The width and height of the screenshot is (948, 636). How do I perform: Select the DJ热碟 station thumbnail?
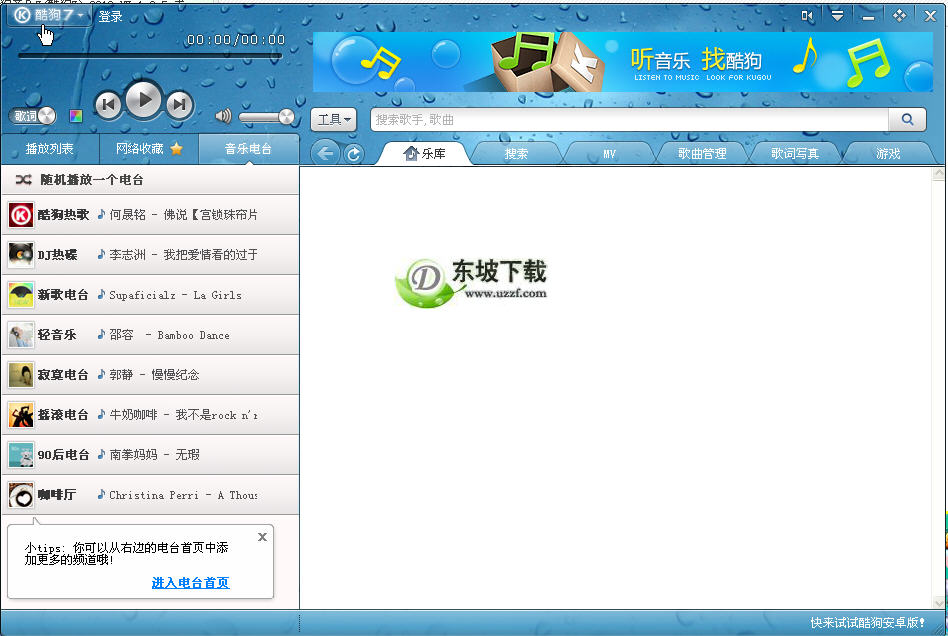pyautogui.click(x=21, y=255)
